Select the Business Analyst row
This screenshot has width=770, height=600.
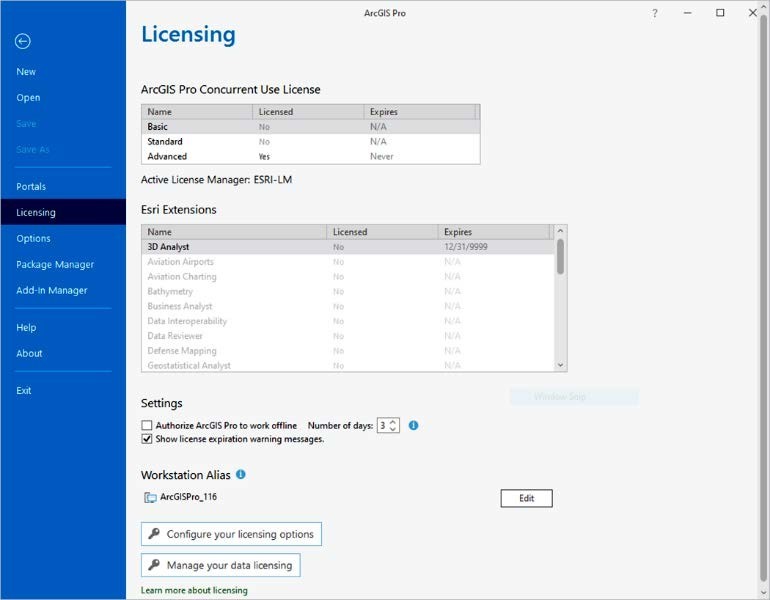(x=348, y=306)
